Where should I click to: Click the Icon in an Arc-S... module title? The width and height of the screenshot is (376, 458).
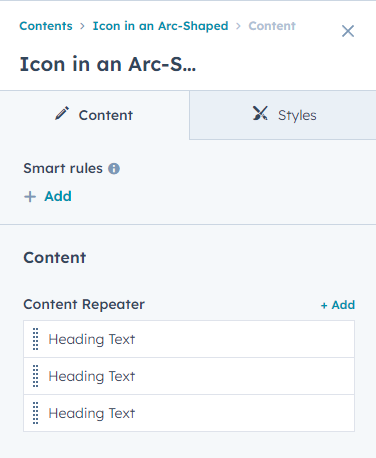pyautogui.click(x=108, y=64)
